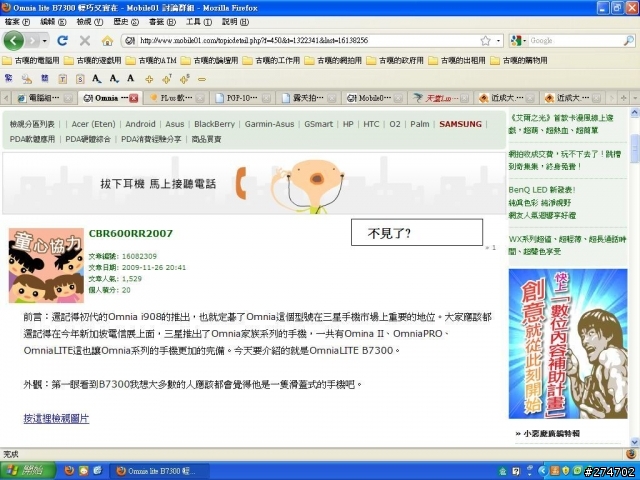
Task: Close the active Omnia tab with red X
Action: 134,98
